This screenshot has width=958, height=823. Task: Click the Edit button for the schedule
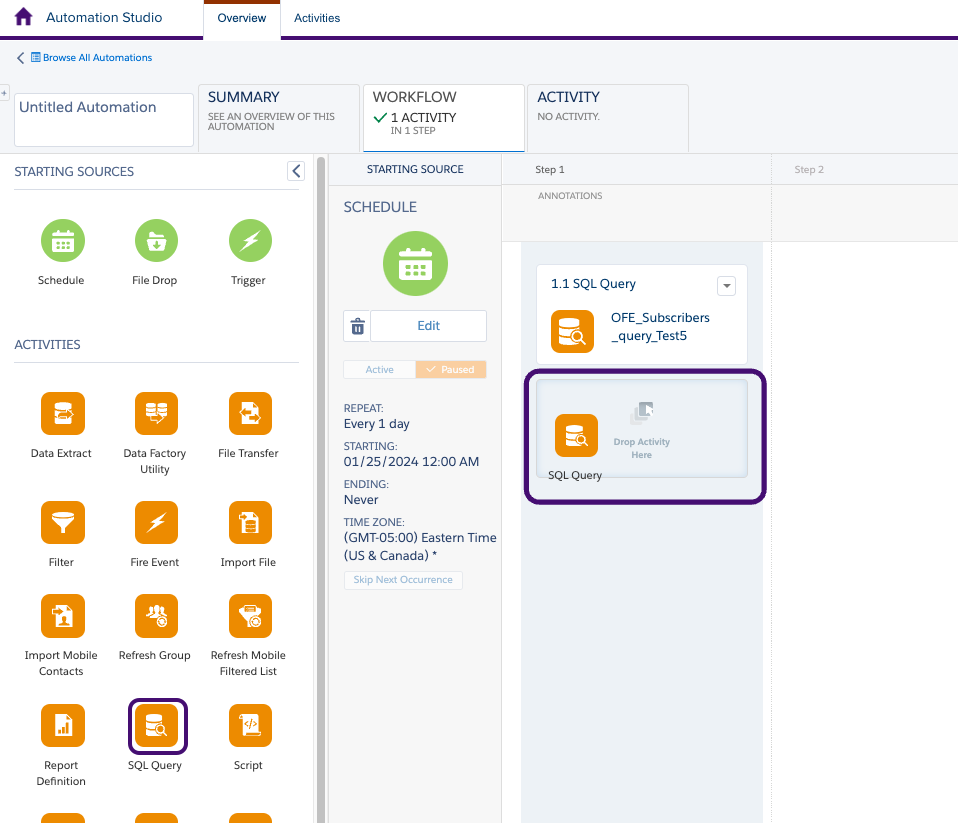428,325
